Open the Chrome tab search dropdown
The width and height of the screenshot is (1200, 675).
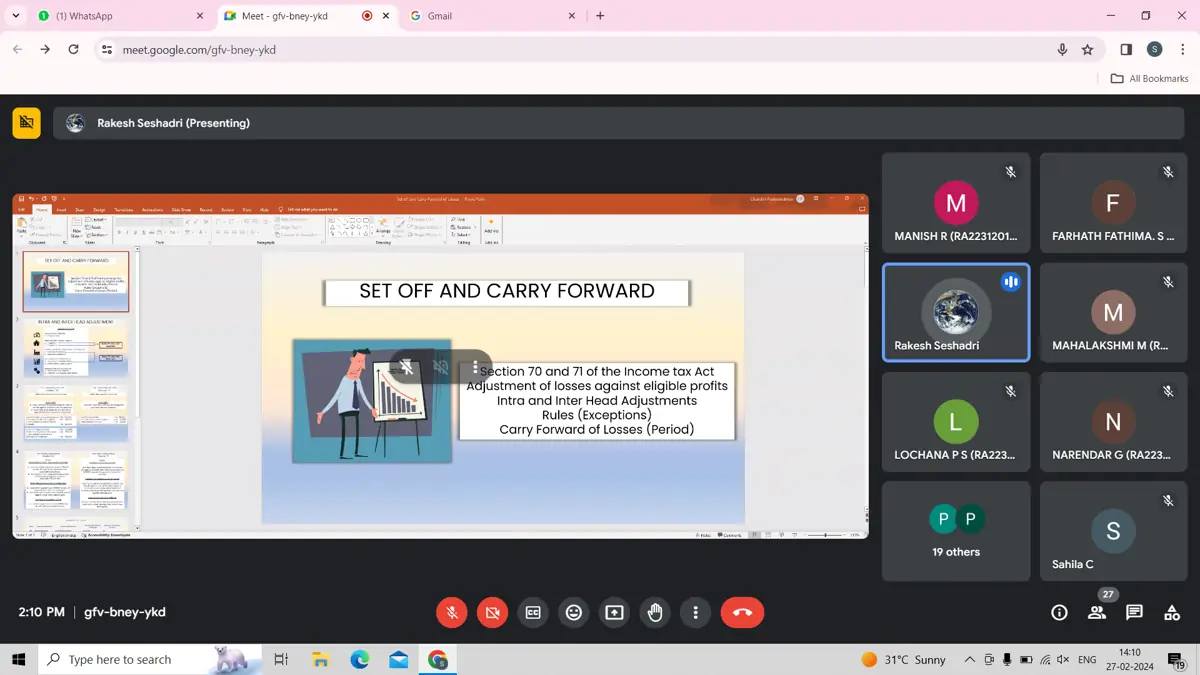pyautogui.click(x=16, y=16)
